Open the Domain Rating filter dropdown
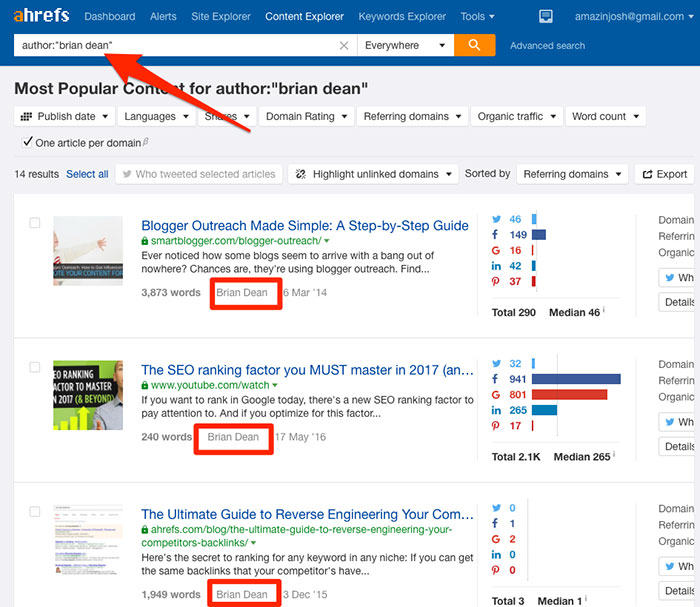The width and height of the screenshot is (700, 607). point(306,116)
